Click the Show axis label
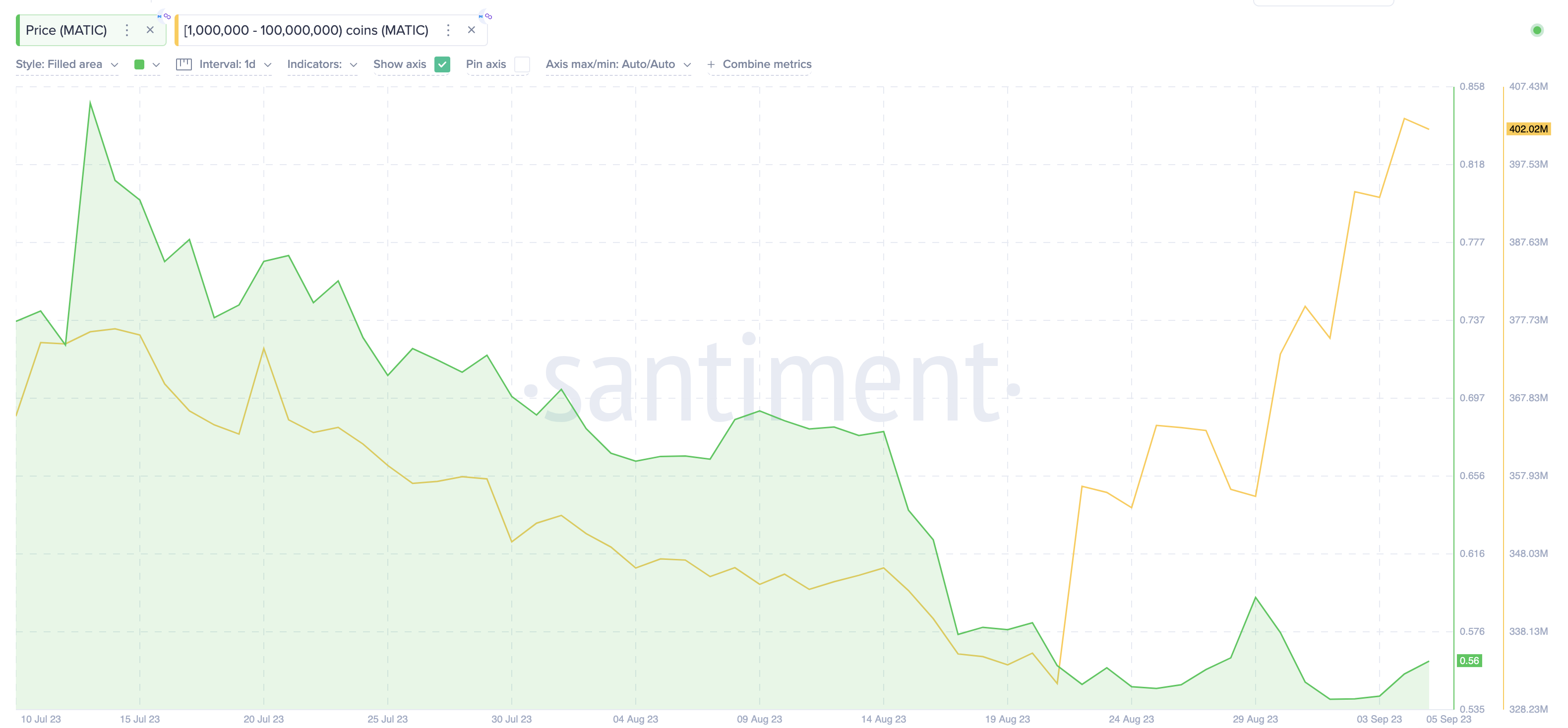This screenshot has width=1568, height=728. click(x=399, y=64)
